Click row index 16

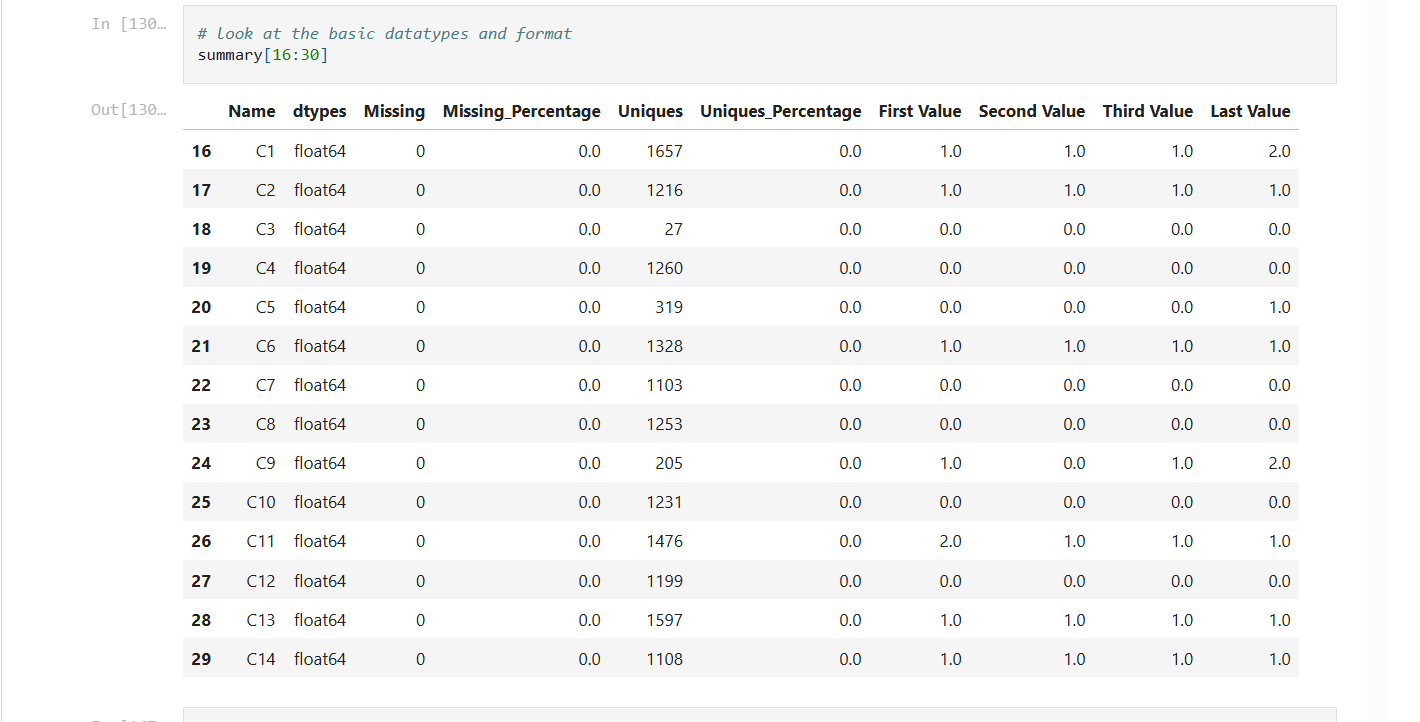click(201, 151)
